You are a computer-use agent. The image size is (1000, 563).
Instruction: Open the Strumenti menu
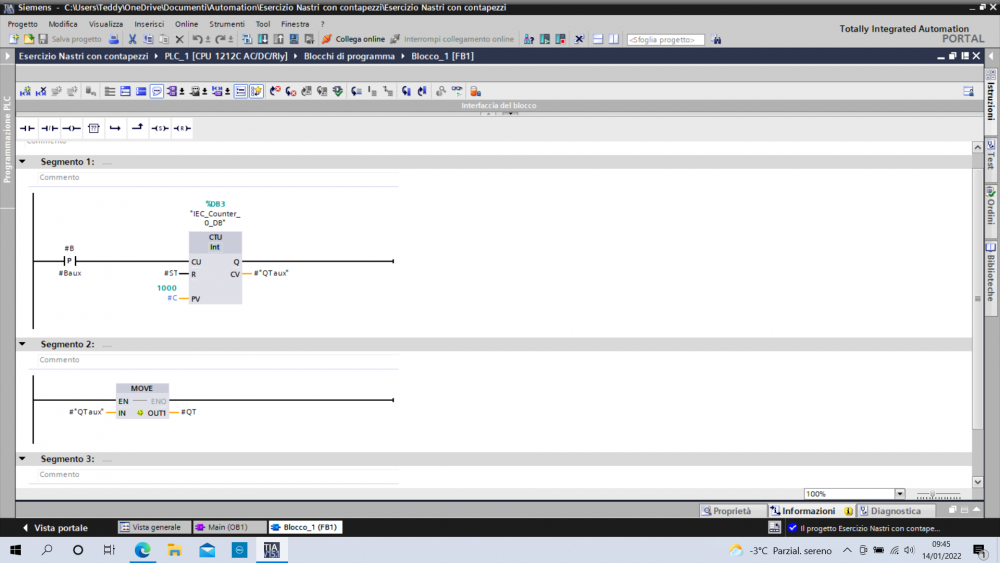[226, 24]
